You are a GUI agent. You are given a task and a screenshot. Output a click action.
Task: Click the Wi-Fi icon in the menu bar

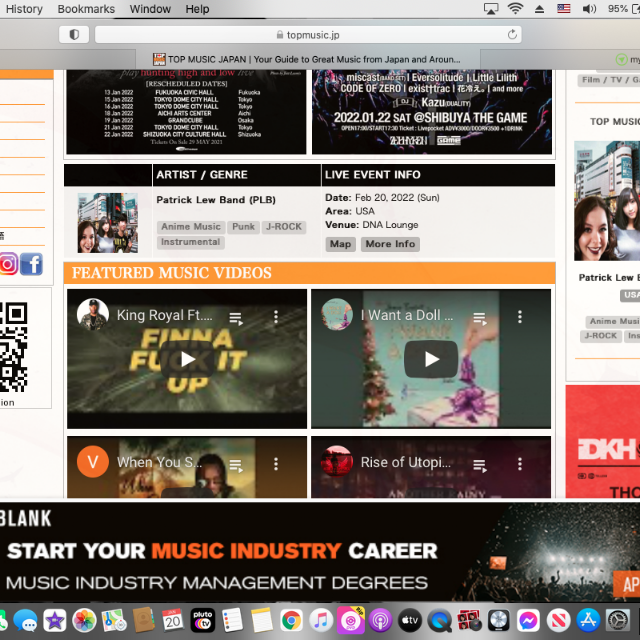pyautogui.click(x=515, y=9)
